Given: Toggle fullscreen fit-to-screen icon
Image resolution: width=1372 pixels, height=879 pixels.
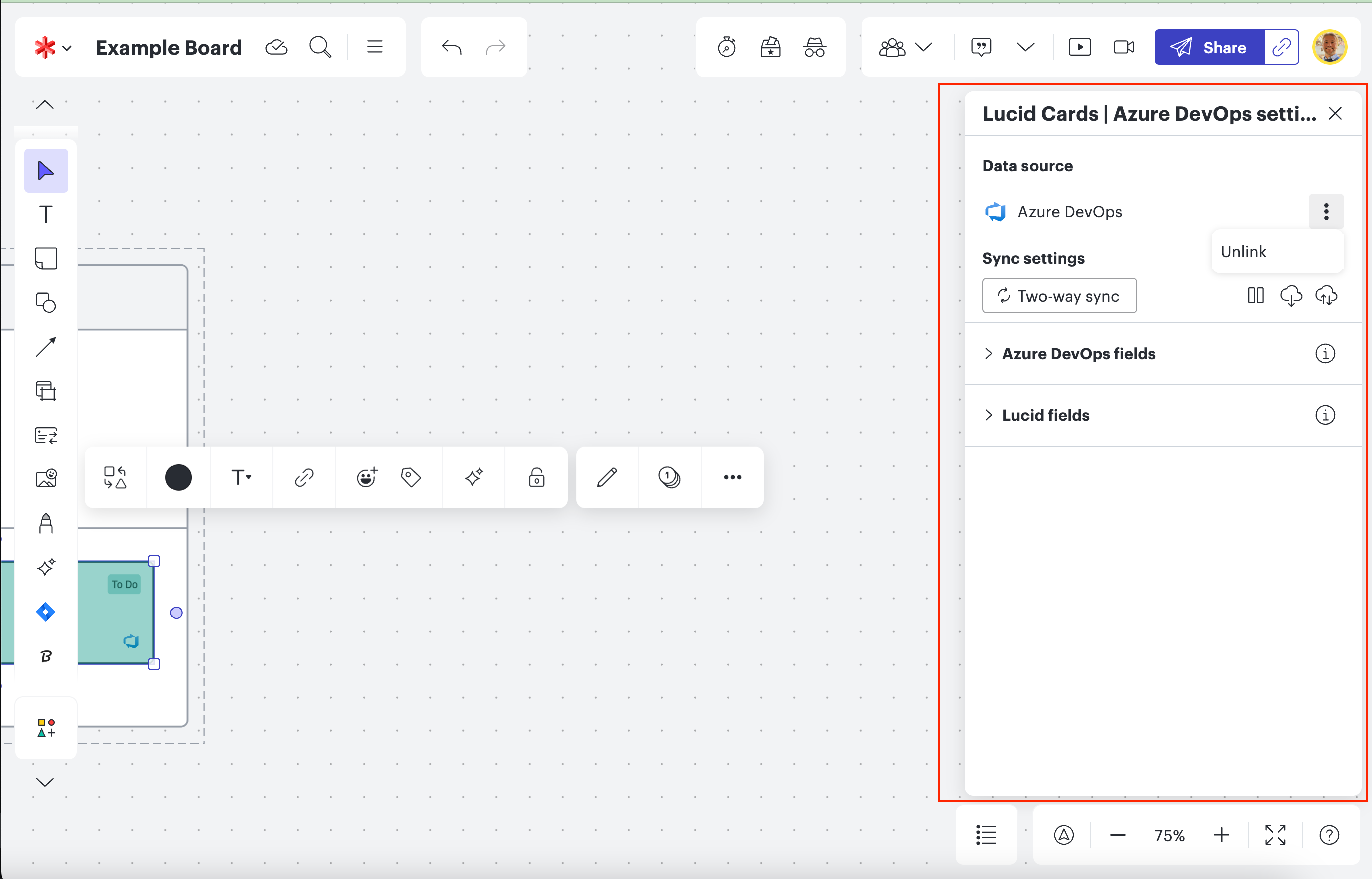Looking at the screenshot, I should (1275, 836).
